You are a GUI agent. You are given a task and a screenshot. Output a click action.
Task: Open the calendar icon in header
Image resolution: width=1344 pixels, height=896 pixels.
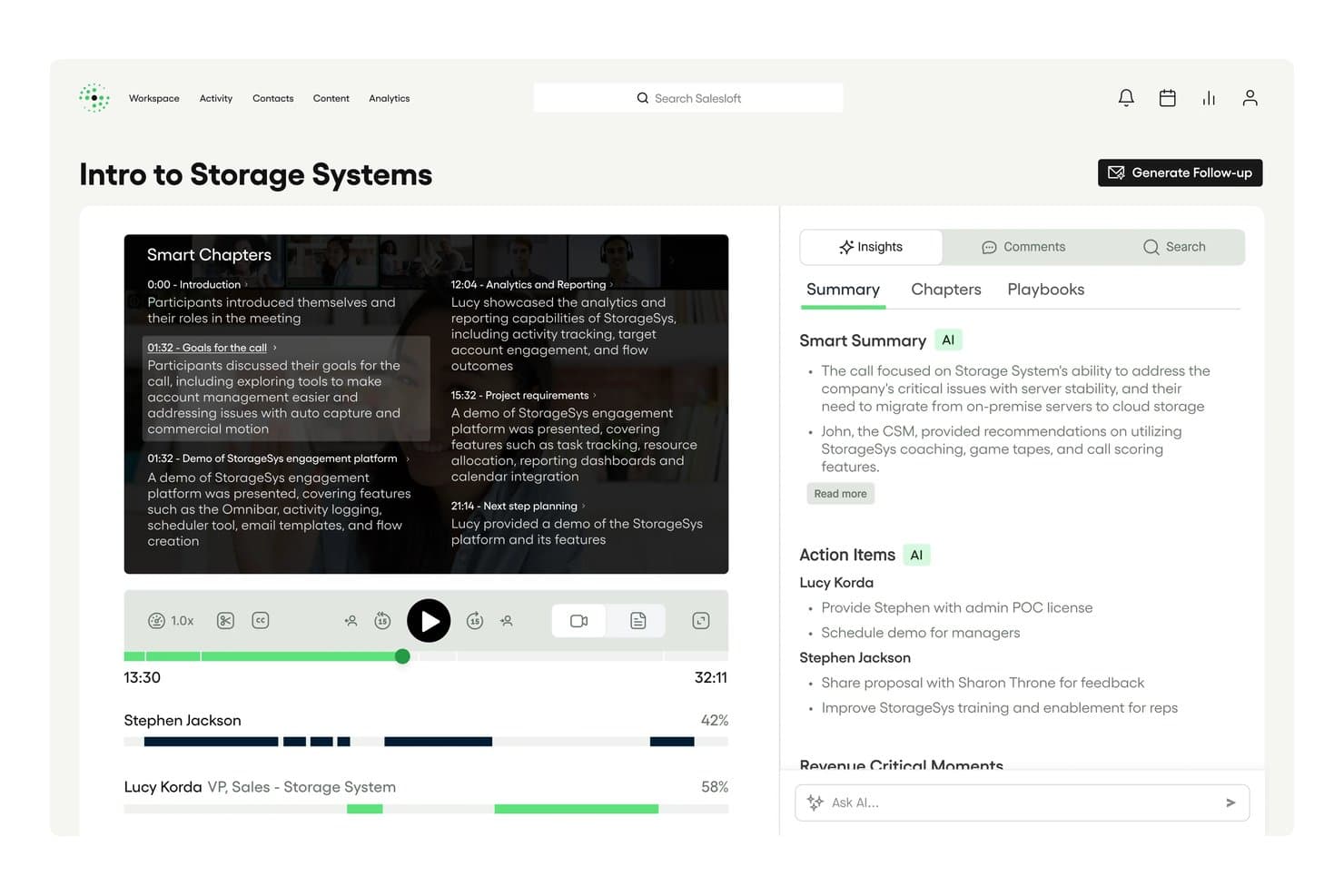(1168, 98)
